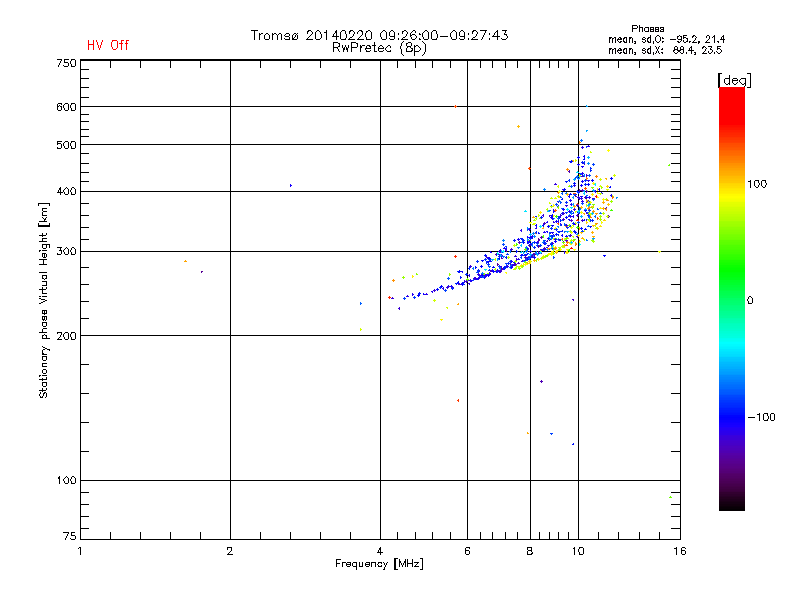Click the 'Phases' header text
The width and height of the screenshot is (800, 600).
click(647, 29)
